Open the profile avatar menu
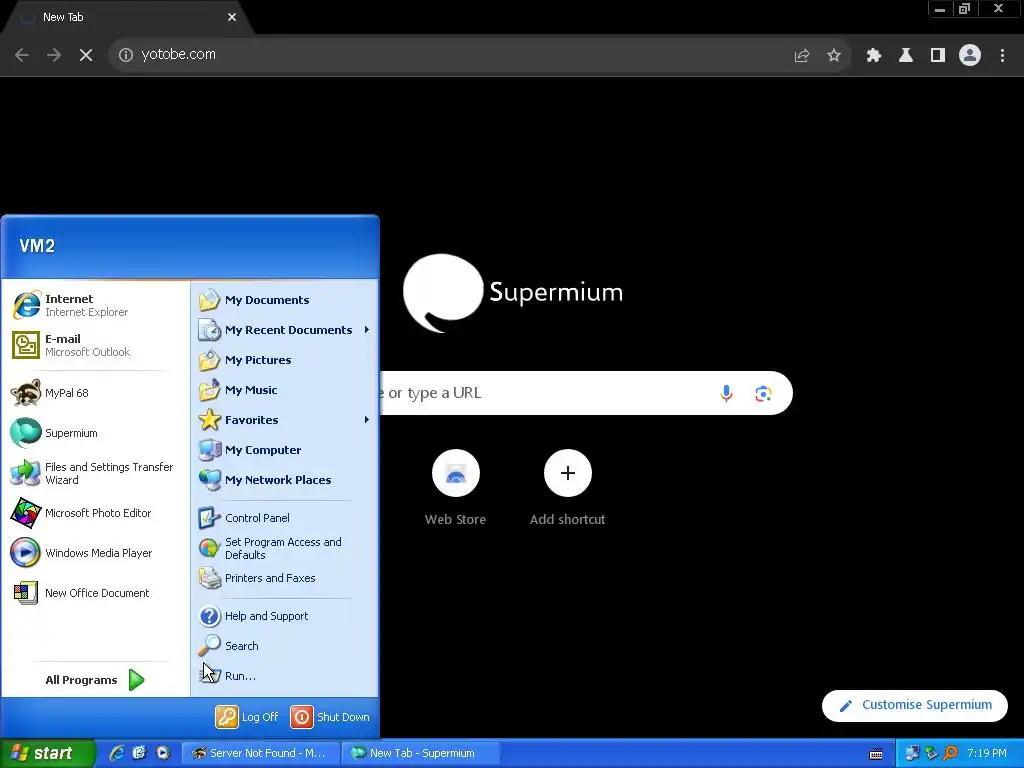This screenshot has height=768, width=1024. click(x=970, y=56)
